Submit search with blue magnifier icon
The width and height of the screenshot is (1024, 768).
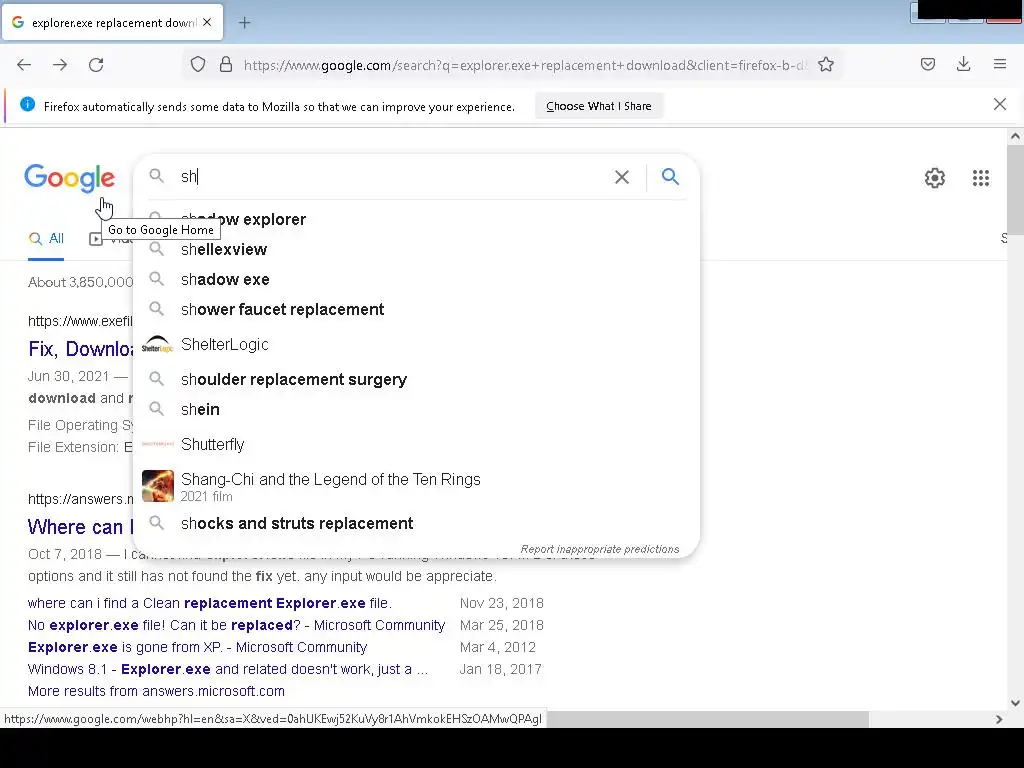tap(670, 176)
